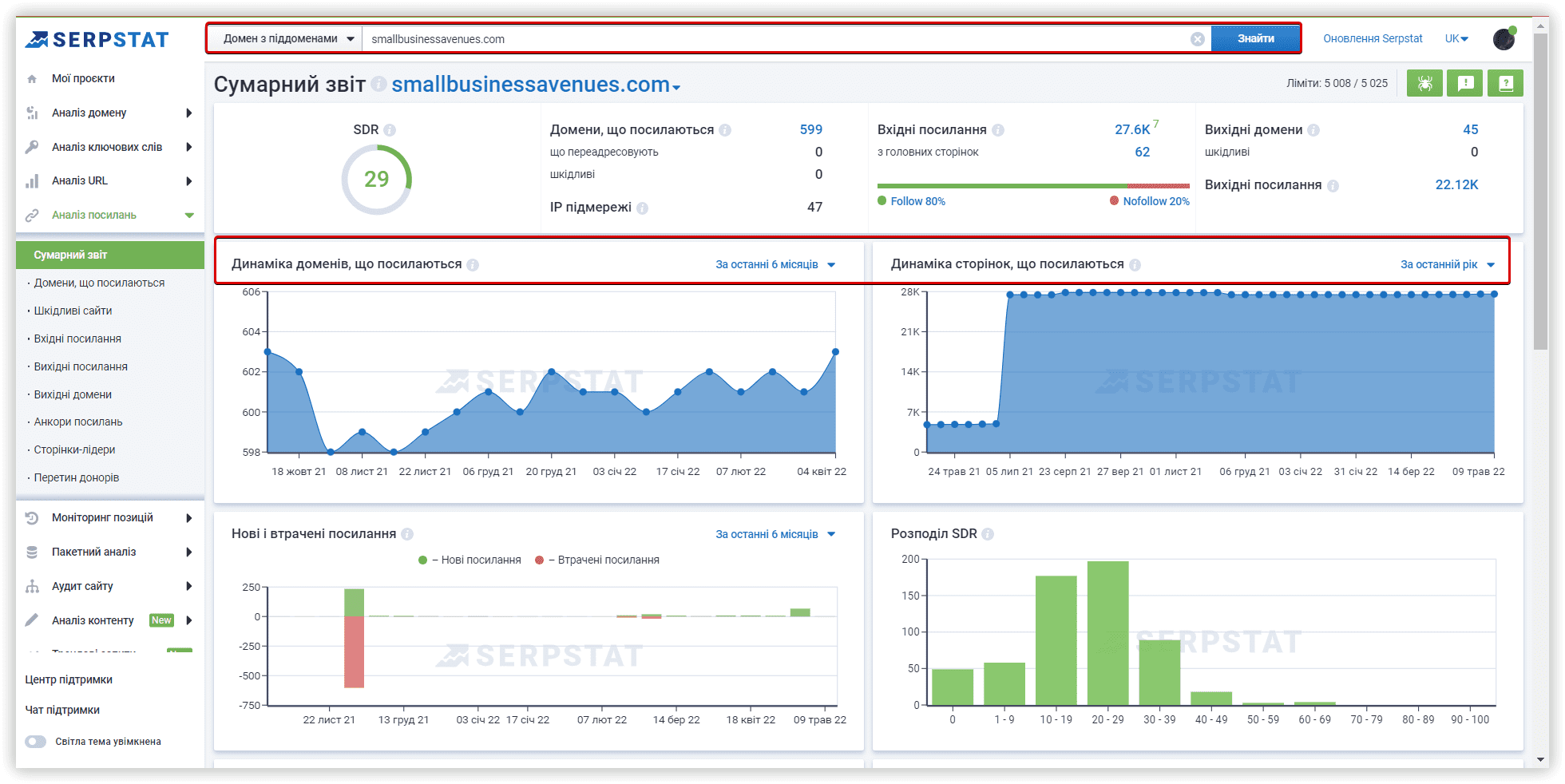Click the green spider crawl button
The image size is (1565, 784).
(x=1424, y=83)
